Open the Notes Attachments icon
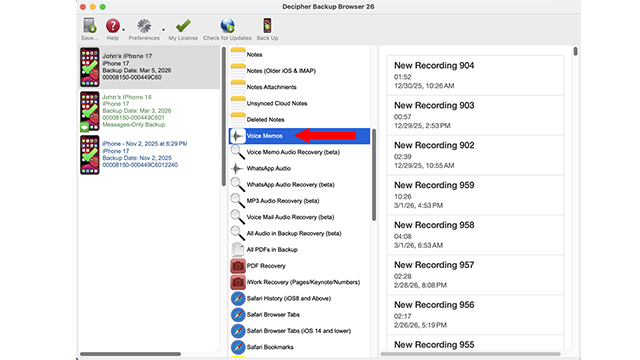Viewport: 640px width, 360px height. point(238,87)
